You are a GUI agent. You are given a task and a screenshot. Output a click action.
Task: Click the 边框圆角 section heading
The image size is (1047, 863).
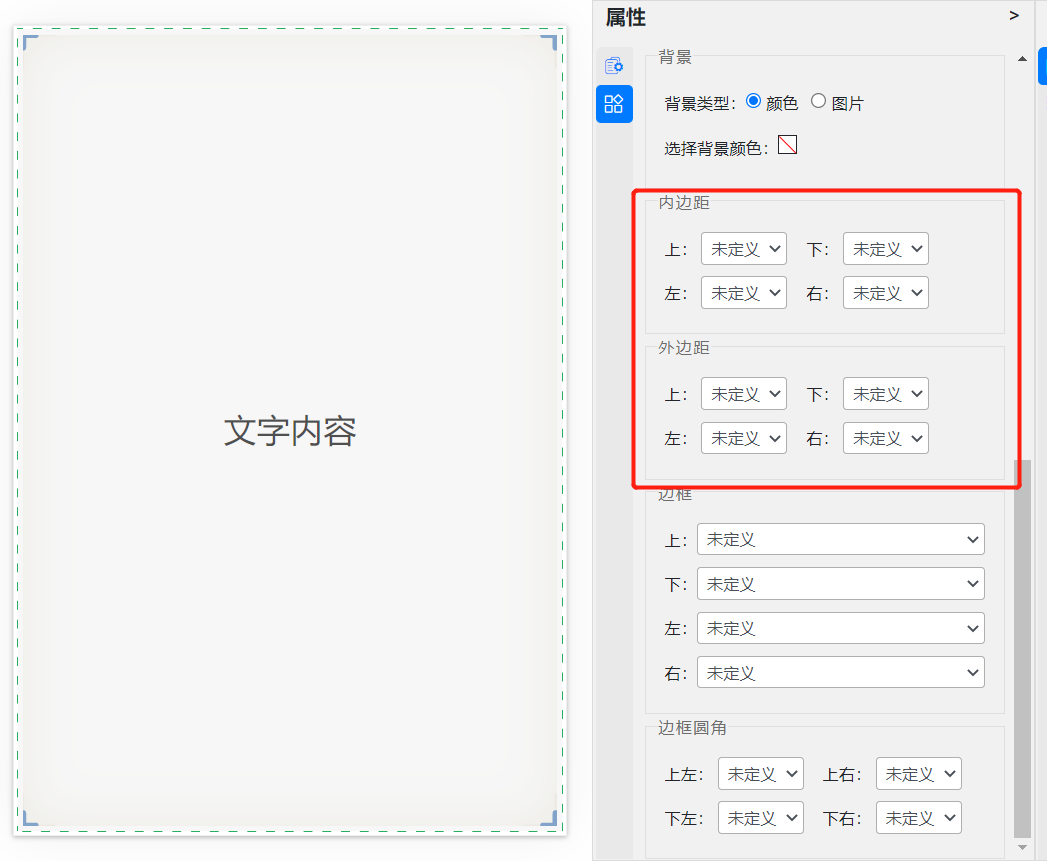click(692, 727)
